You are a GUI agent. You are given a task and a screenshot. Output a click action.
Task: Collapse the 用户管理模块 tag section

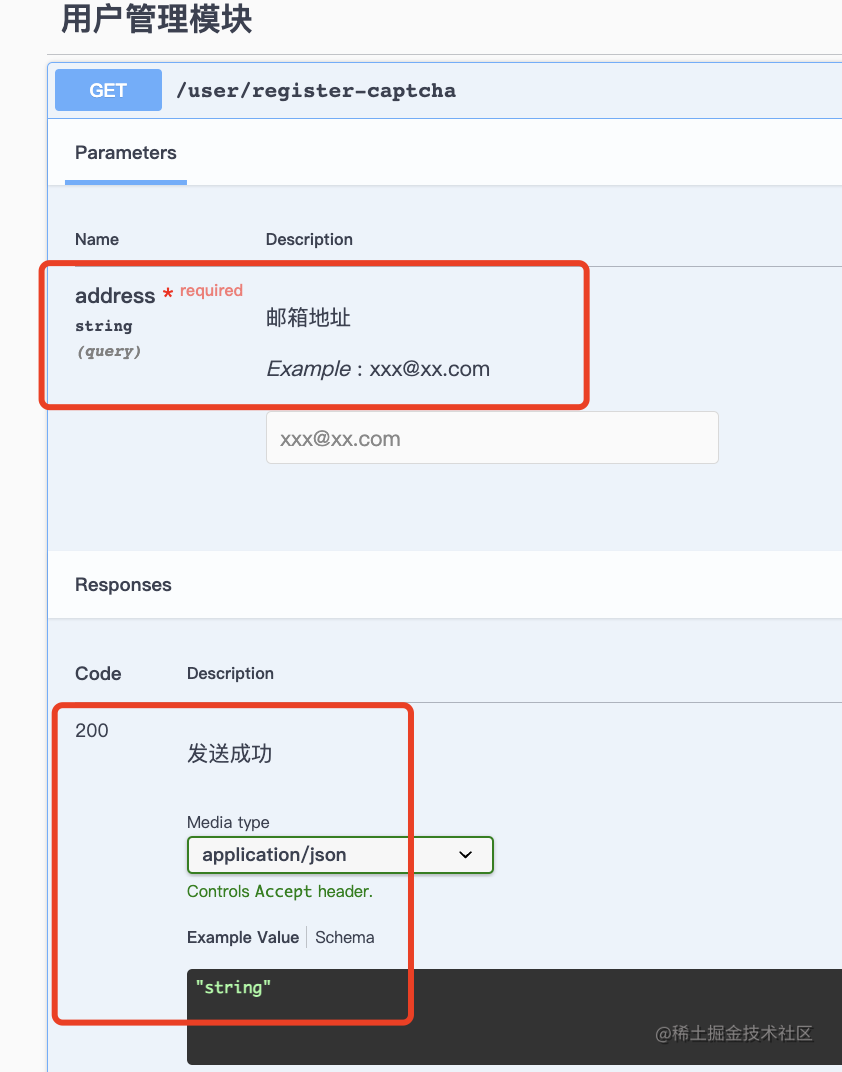pos(156,20)
